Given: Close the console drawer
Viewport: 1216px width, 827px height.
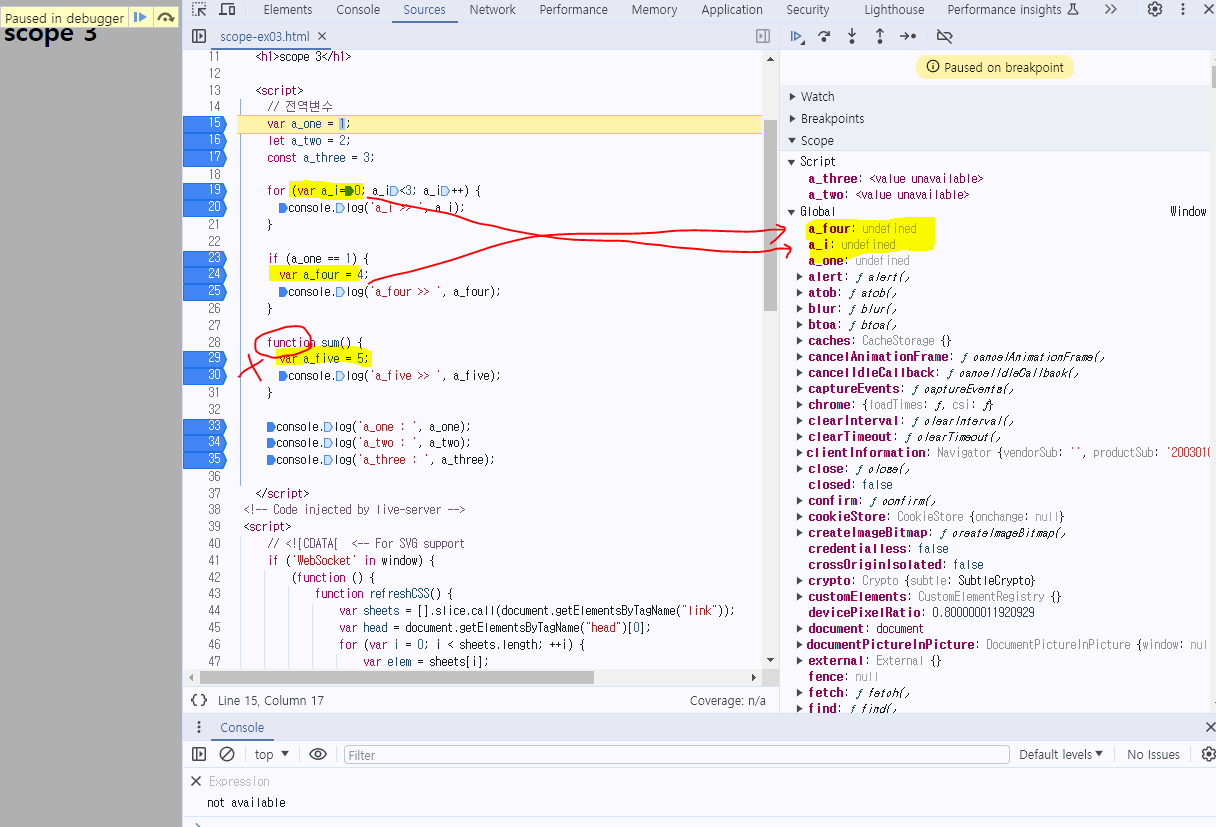Looking at the screenshot, I should pyautogui.click(x=1210, y=727).
